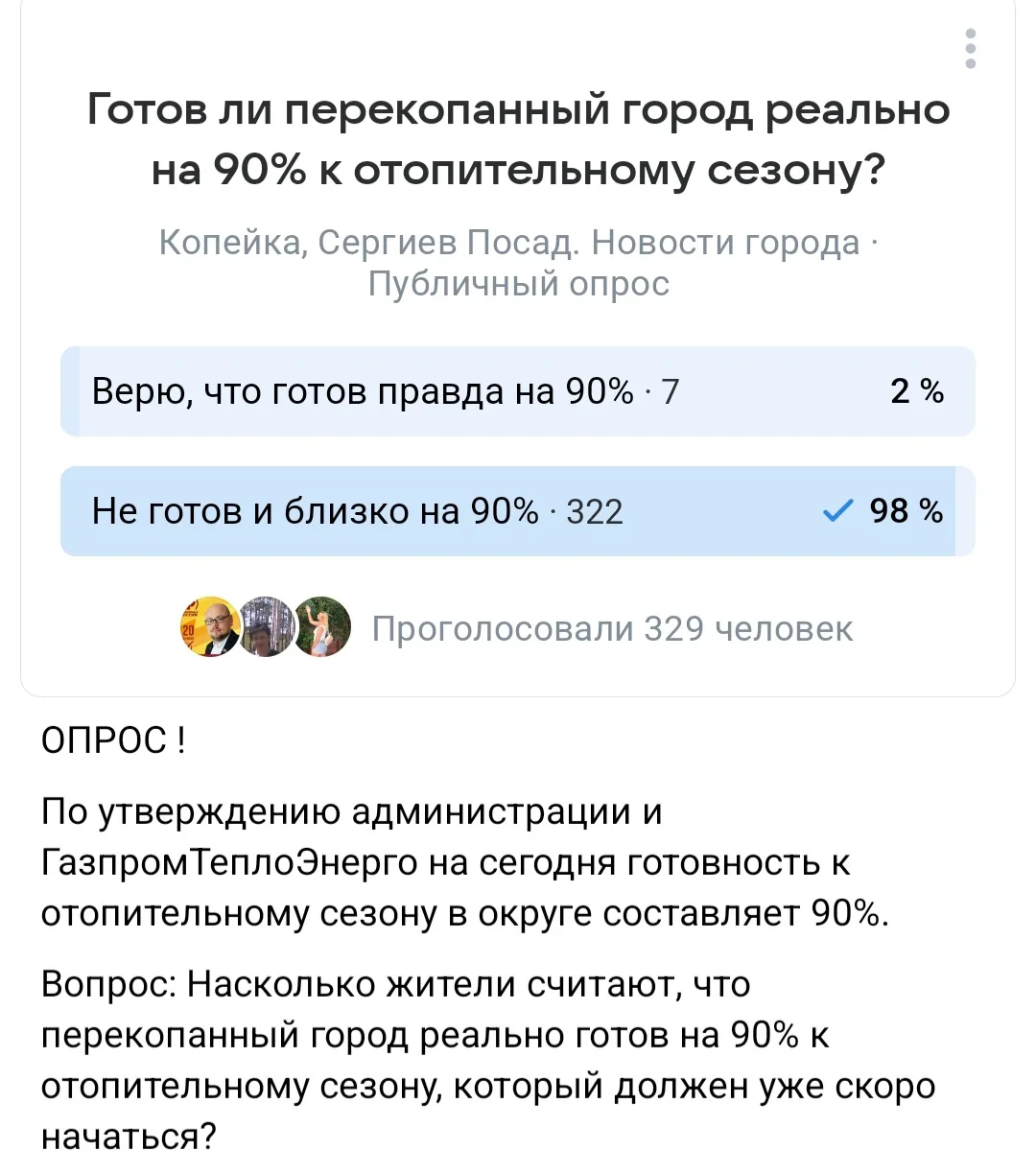Click the blue checkmark on the voted option
Image resolution: width=1036 pixels, height=1174 pixels.
(x=838, y=512)
